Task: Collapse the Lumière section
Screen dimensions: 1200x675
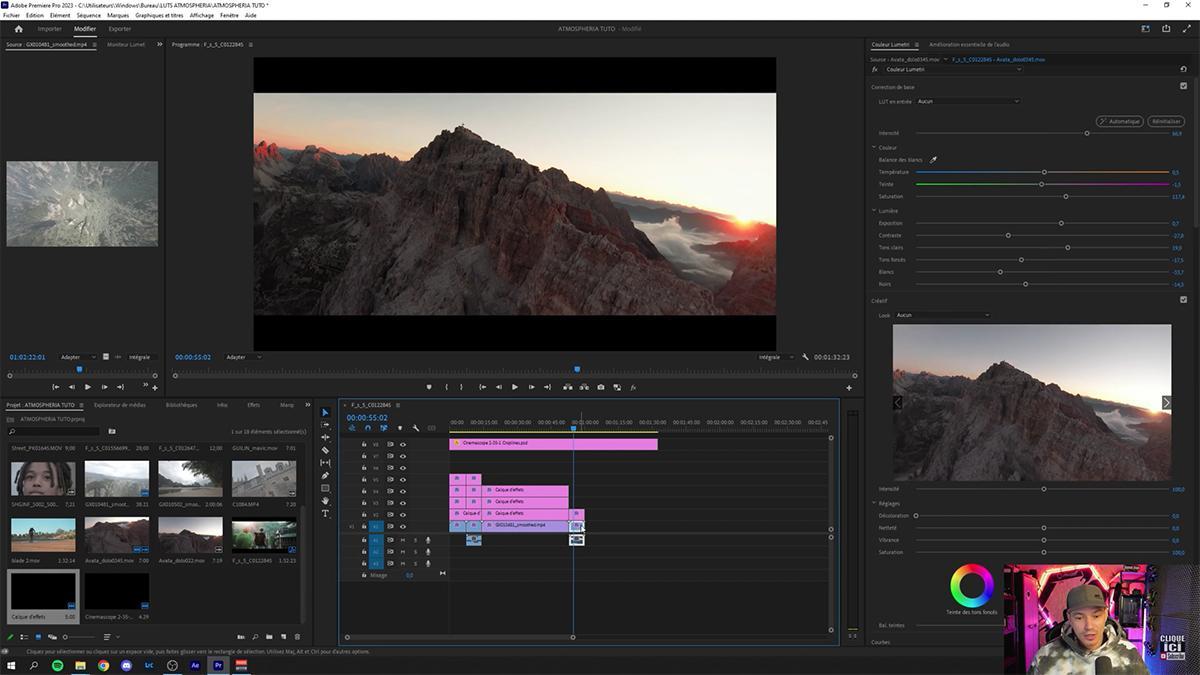Action: tap(874, 211)
